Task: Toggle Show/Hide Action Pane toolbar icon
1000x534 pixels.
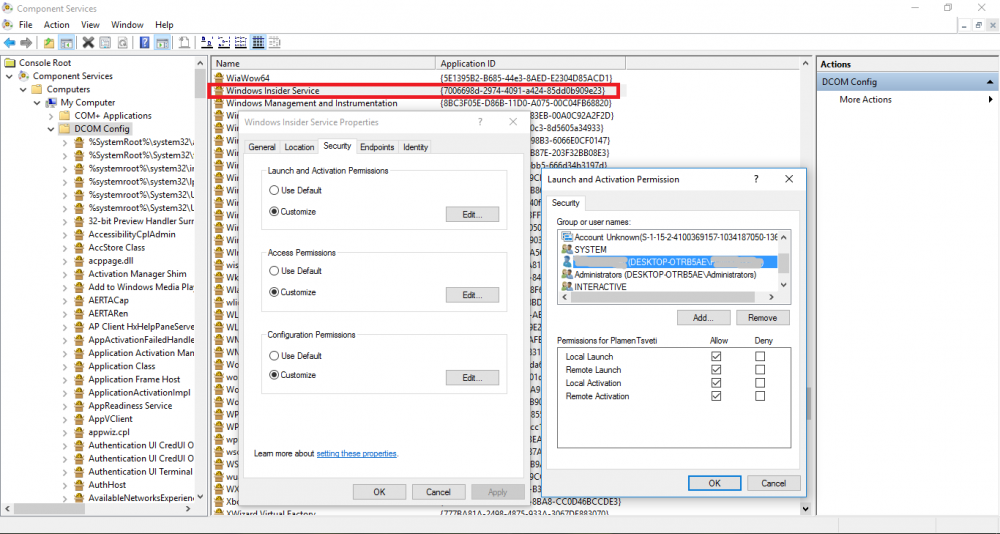Action: [161, 43]
